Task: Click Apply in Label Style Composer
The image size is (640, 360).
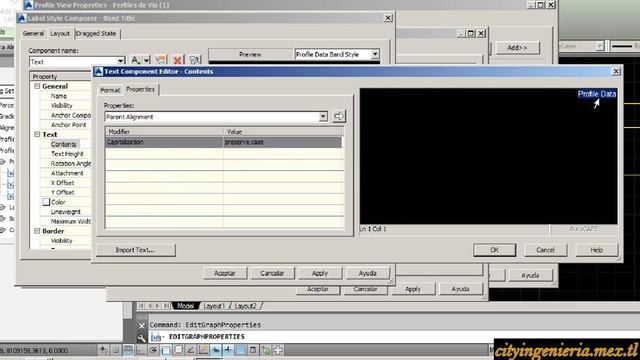Action: pos(320,273)
